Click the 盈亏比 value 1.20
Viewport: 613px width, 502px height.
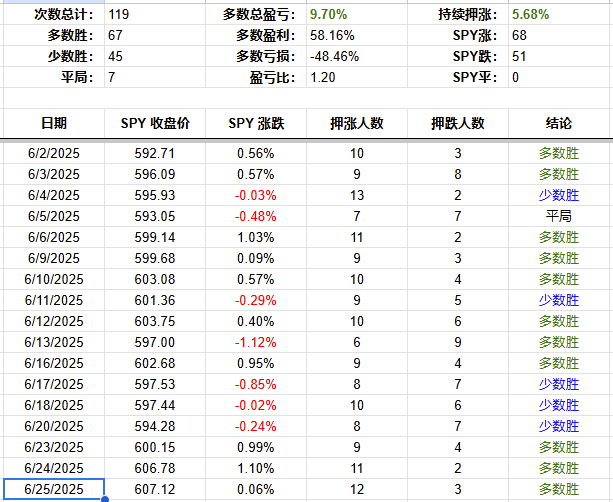pos(323,77)
